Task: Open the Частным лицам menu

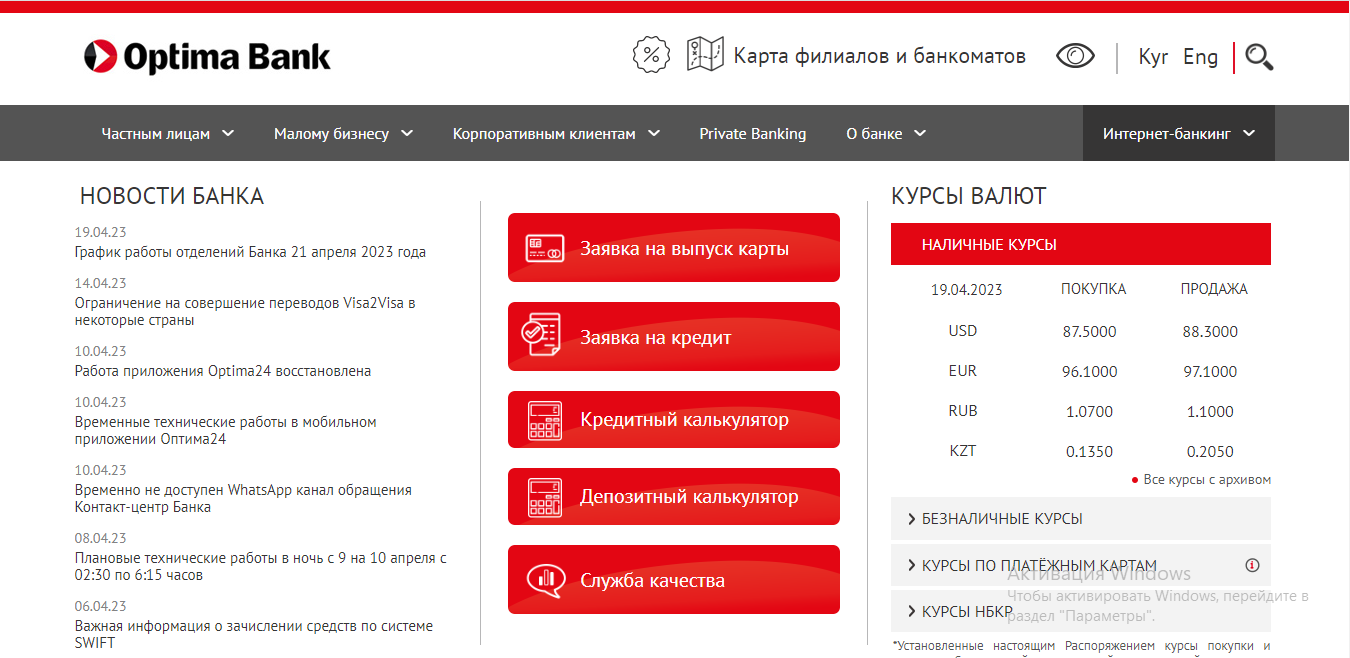Action: [167, 133]
